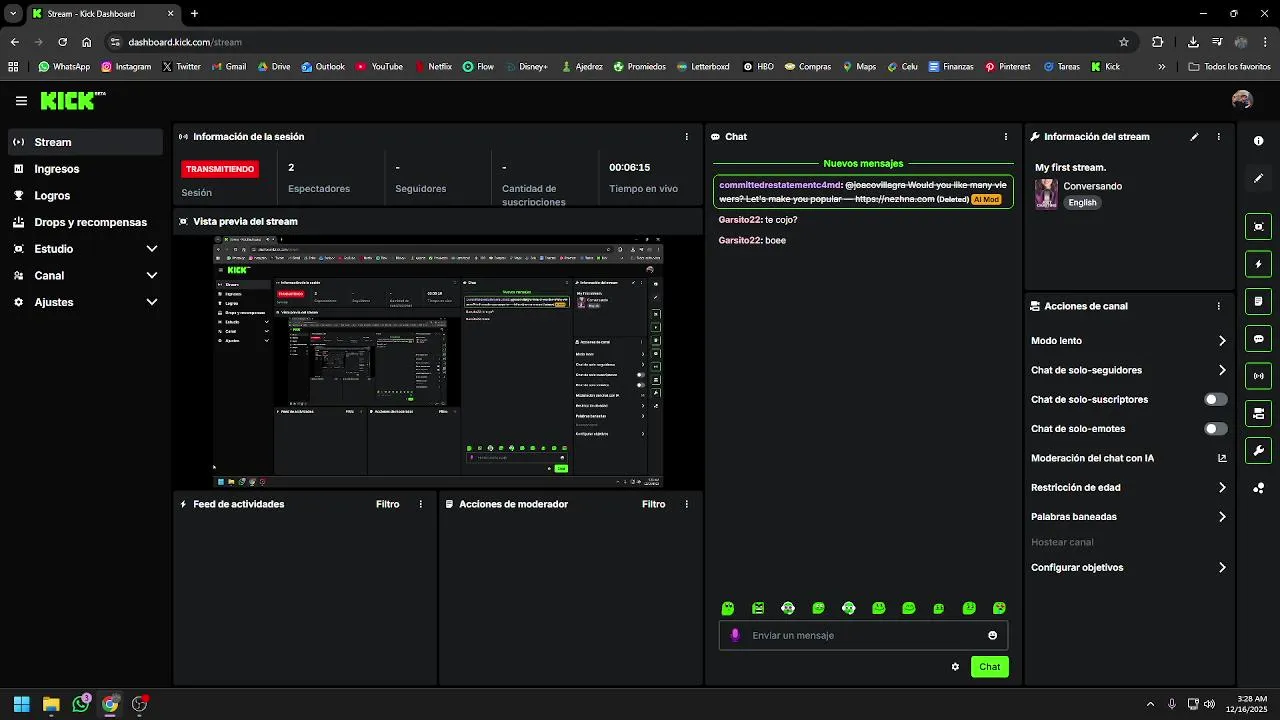Open the user profile avatar
Screen dimensions: 1280x720
click(x=1242, y=100)
